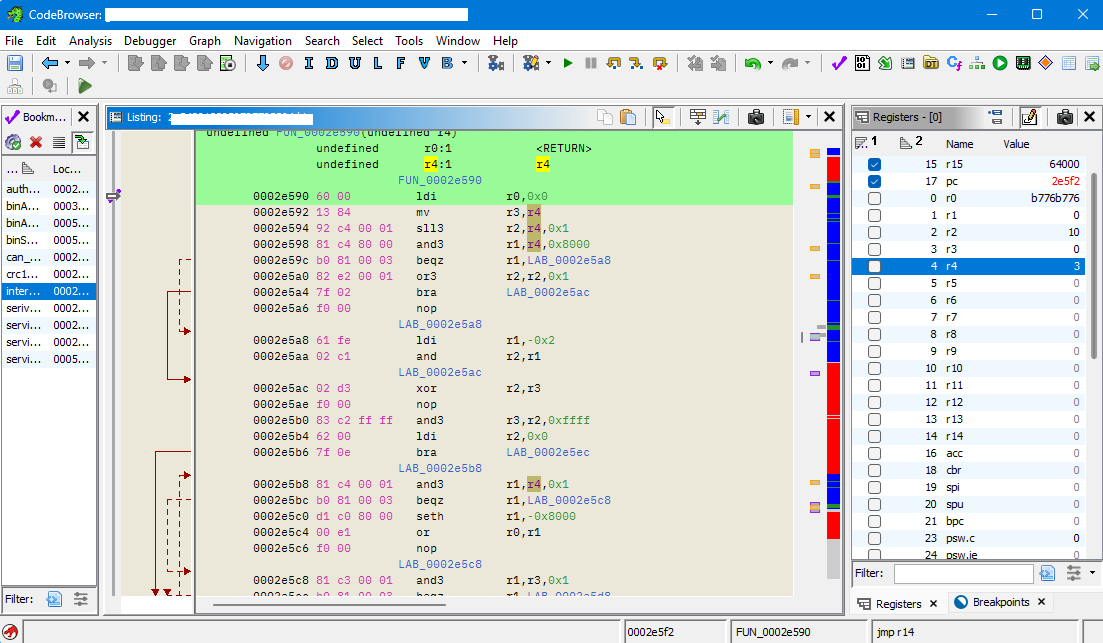Click the red X delete bookmark icon
1103x643 pixels.
tap(36, 143)
